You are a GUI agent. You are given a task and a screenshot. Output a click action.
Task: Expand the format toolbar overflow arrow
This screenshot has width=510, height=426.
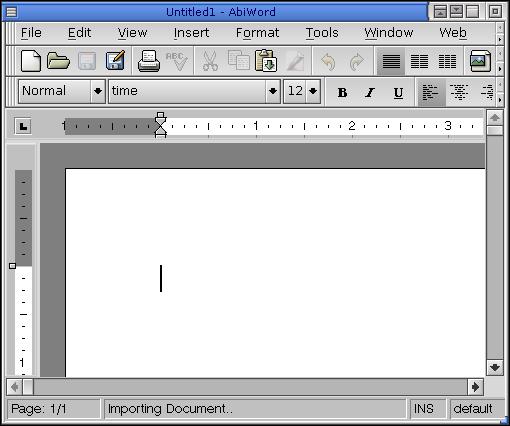point(500,100)
